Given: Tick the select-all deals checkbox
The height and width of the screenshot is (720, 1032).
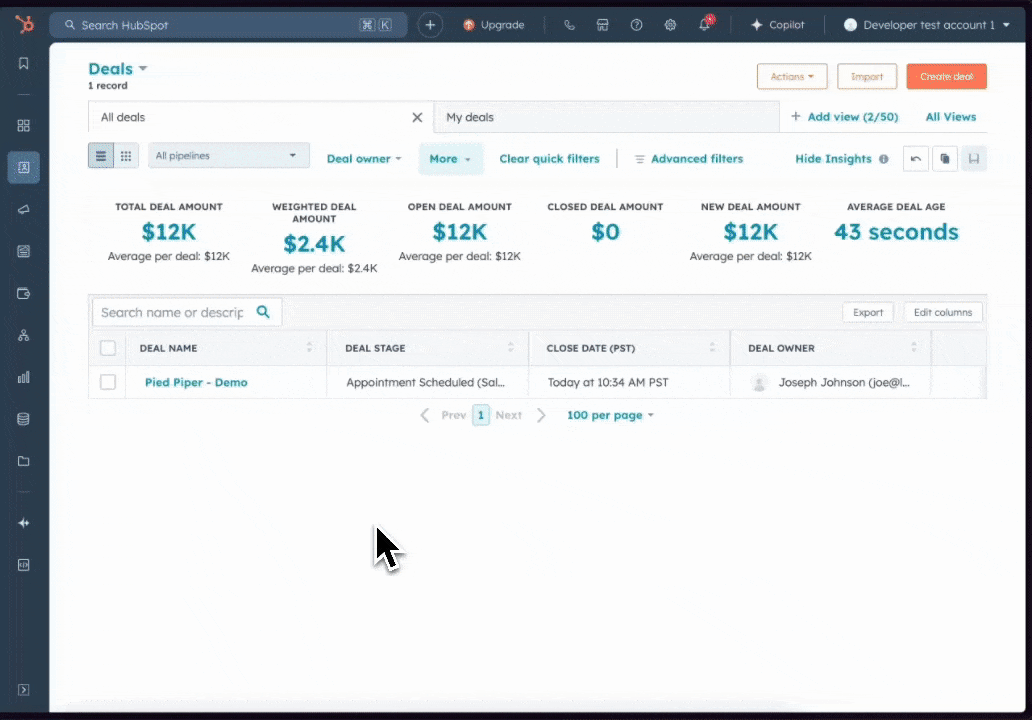Looking at the screenshot, I should (x=108, y=348).
